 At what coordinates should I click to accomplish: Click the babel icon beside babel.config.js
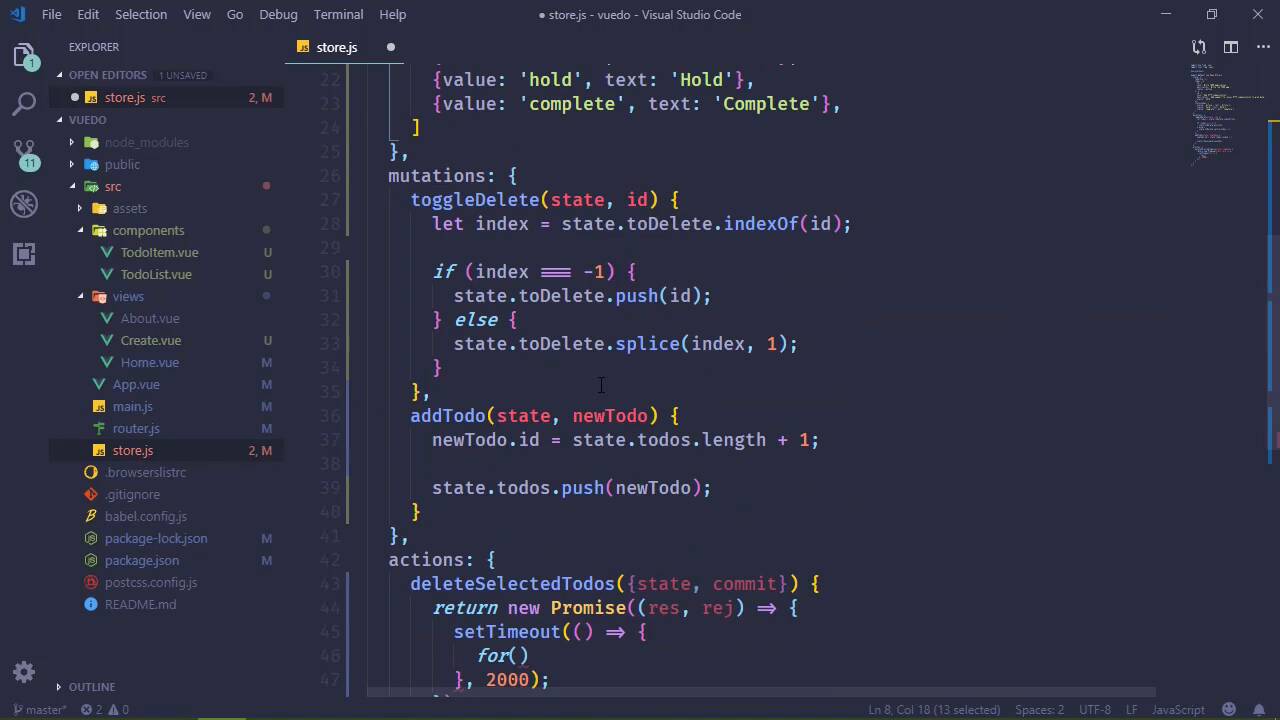pyautogui.click(x=91, y=516)
